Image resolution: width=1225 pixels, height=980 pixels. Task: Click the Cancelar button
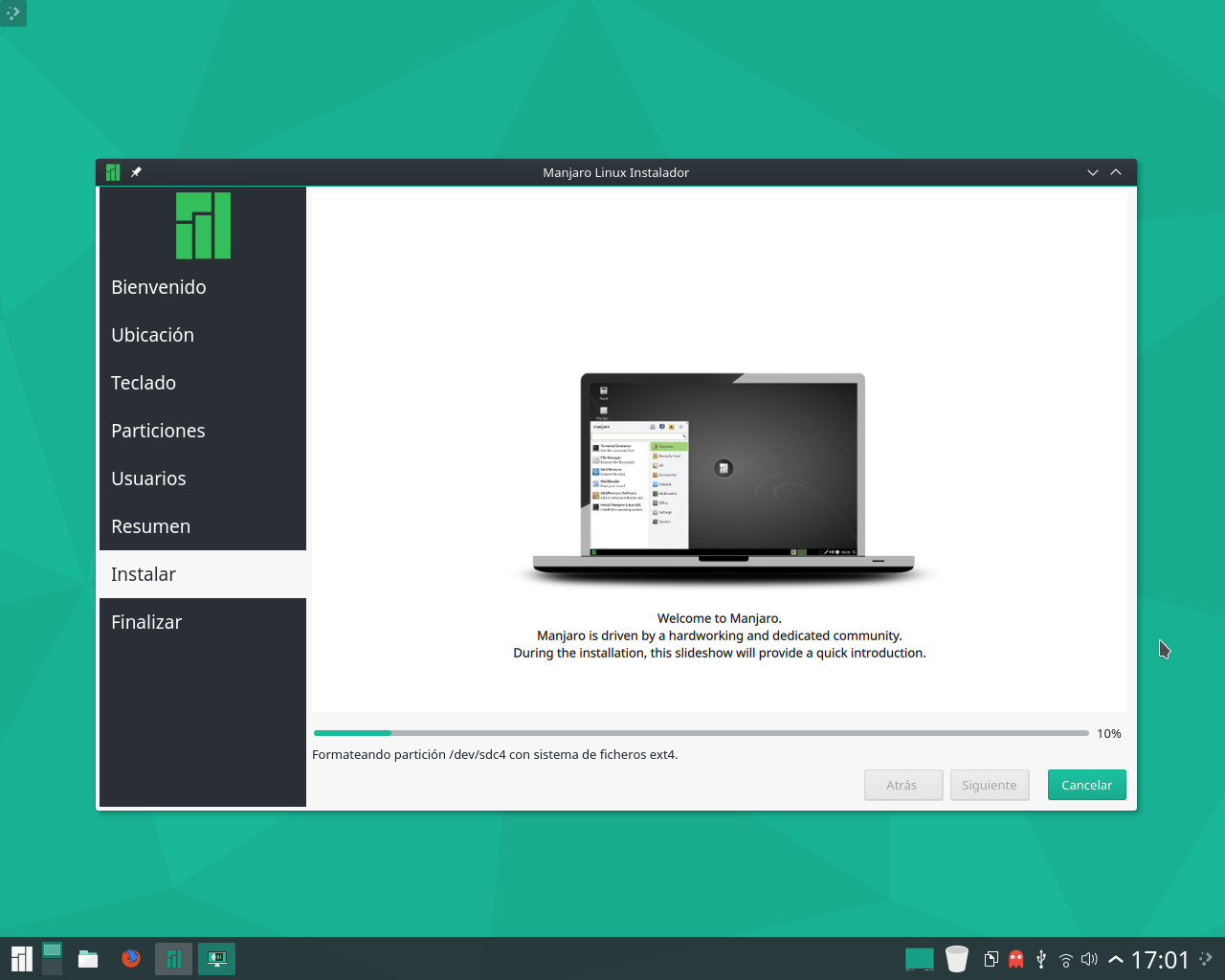(x=1087, y=785)
